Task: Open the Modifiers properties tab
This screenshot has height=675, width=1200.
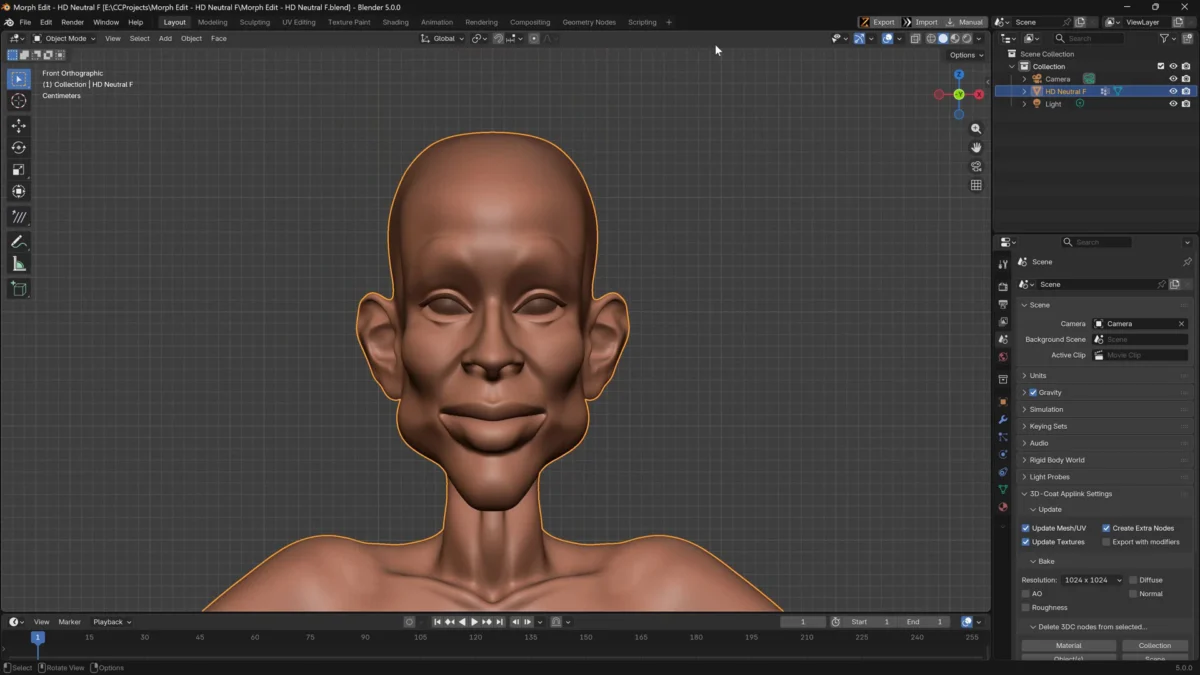Action: (1003, 420)
